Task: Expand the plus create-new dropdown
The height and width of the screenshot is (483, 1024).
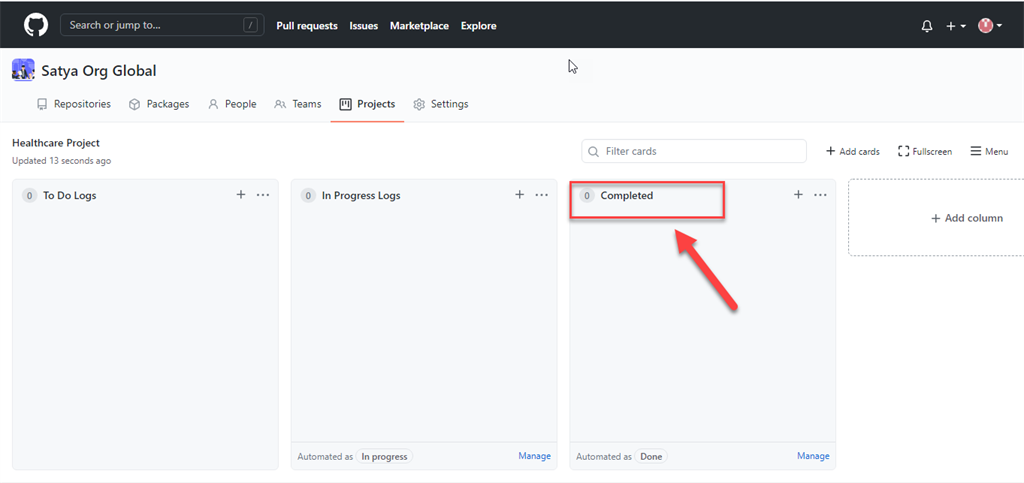Action: pyautogui.click(x=956, y=26)
